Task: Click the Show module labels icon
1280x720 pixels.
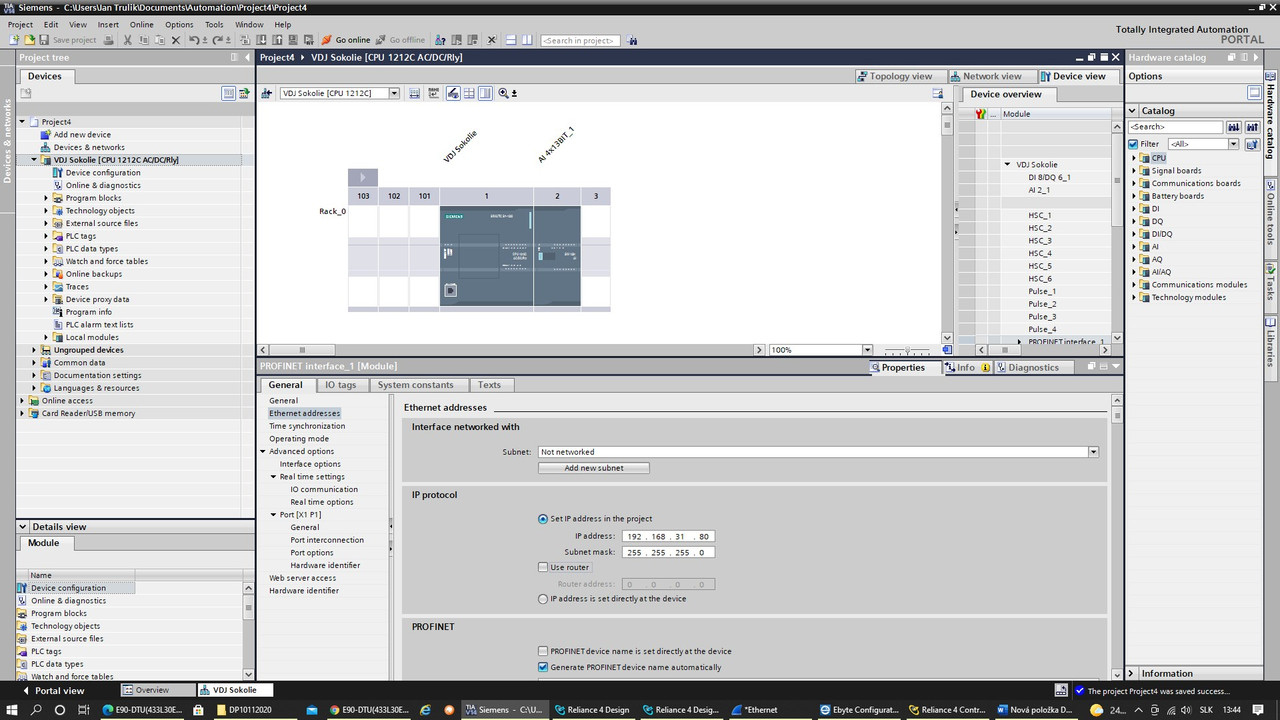Action: 453,93
